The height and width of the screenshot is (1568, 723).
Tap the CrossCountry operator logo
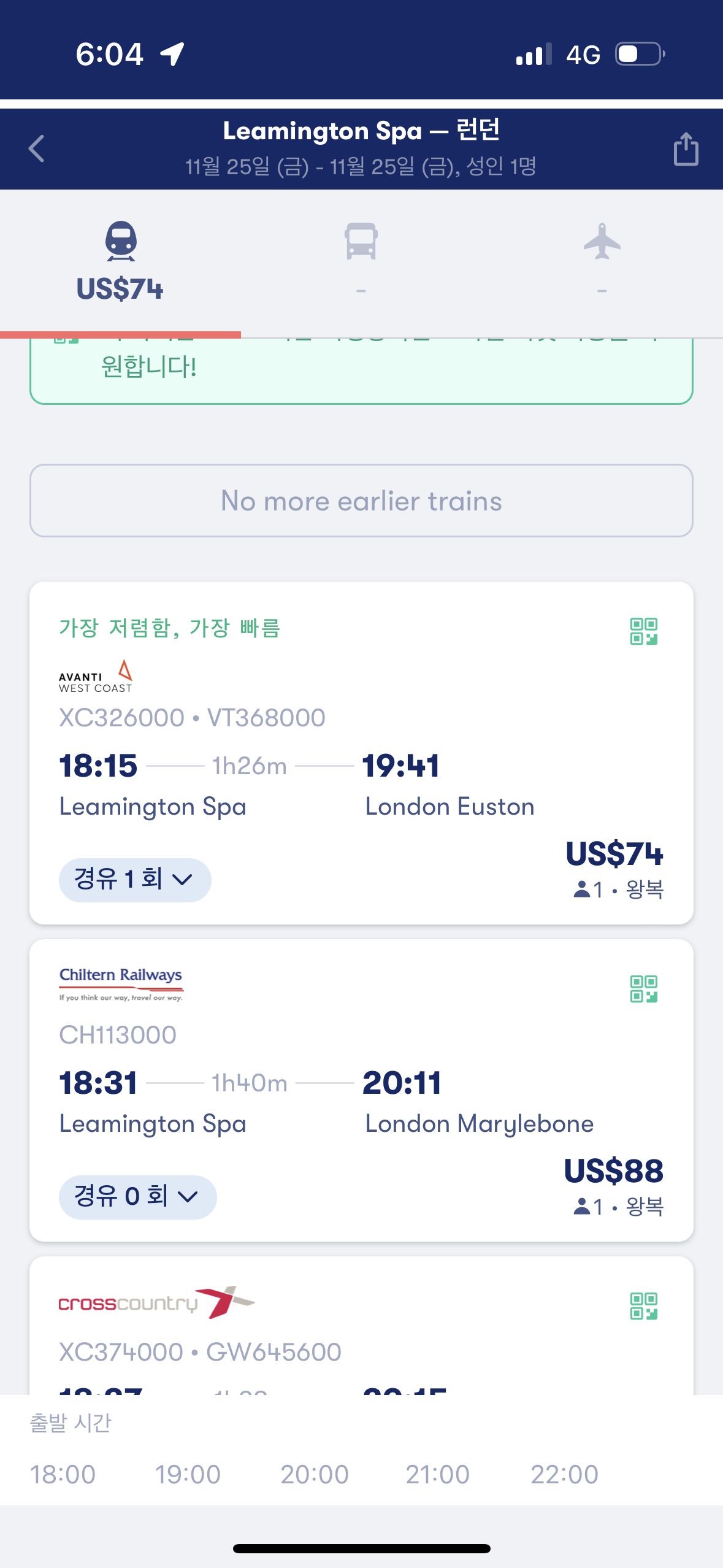(156, 1302)
